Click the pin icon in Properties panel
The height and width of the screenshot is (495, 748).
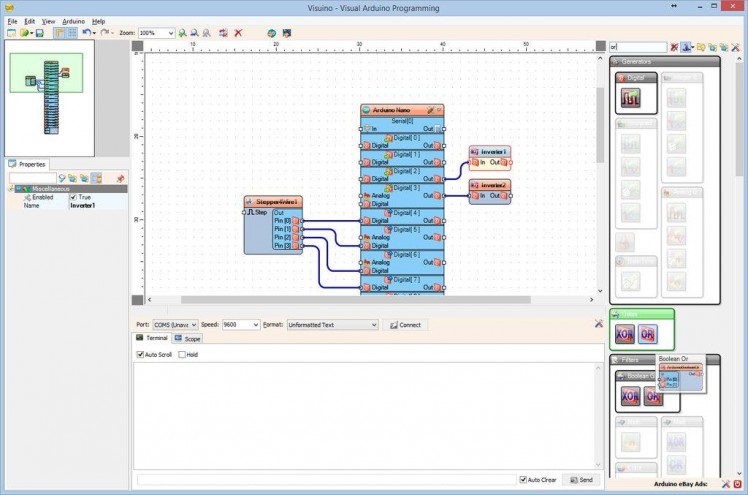point(120,178)
